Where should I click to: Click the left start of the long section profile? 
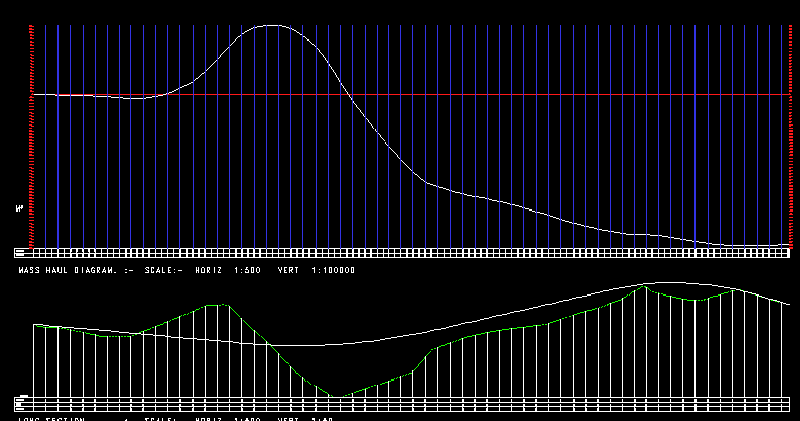click(x=35, y=325)
